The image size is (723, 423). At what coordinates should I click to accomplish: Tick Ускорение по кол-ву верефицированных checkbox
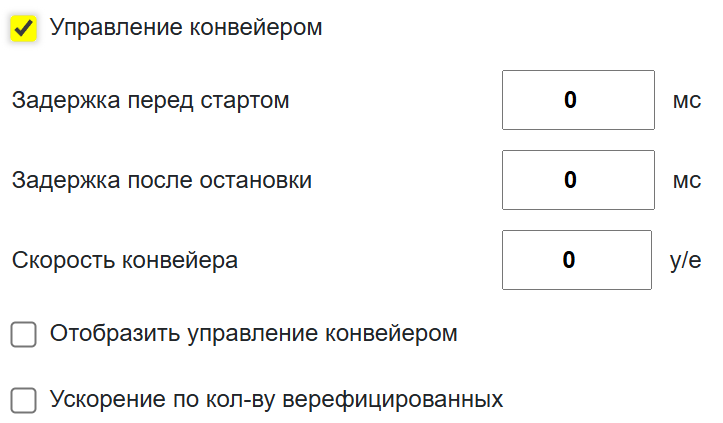[24, 401]
